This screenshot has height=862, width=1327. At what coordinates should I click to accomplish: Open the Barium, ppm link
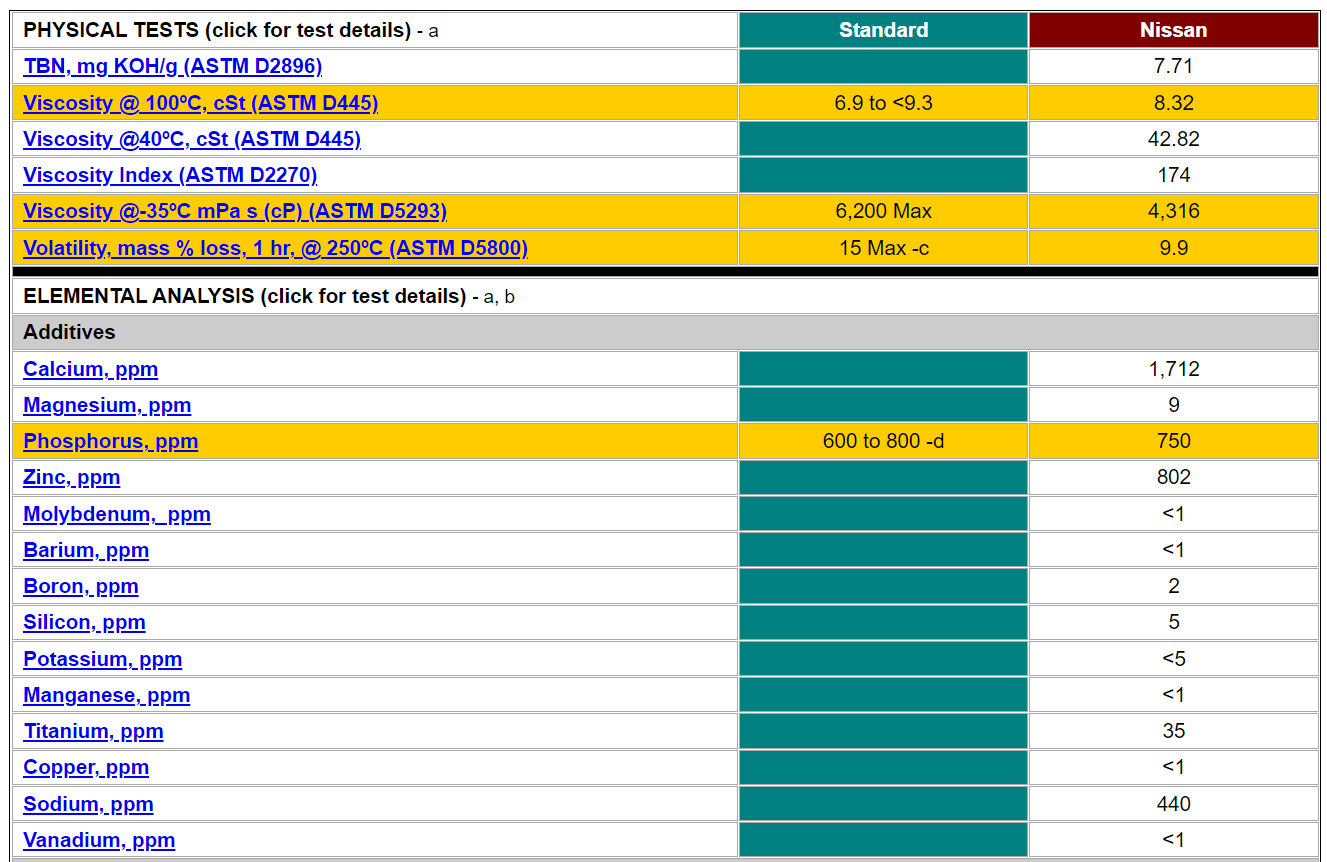pos(86,550)
